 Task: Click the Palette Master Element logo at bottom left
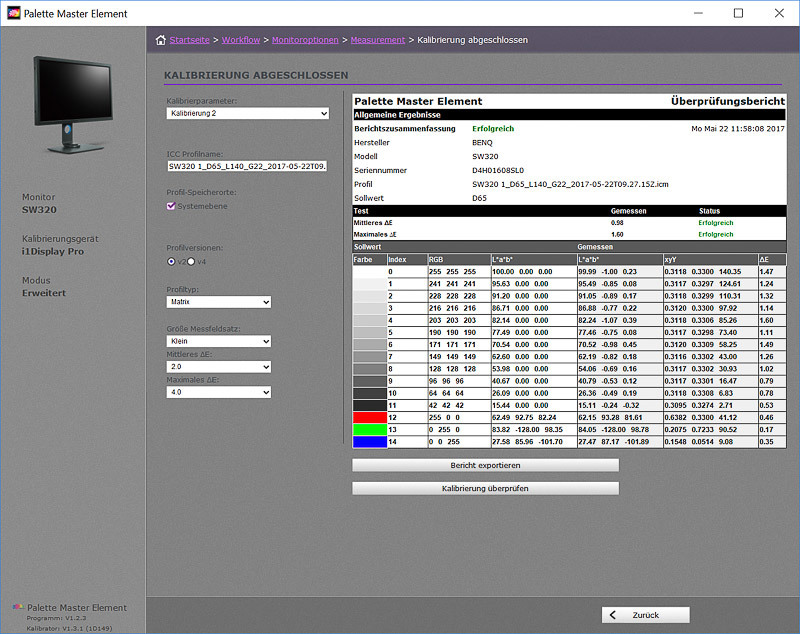[x=18, y=607]
